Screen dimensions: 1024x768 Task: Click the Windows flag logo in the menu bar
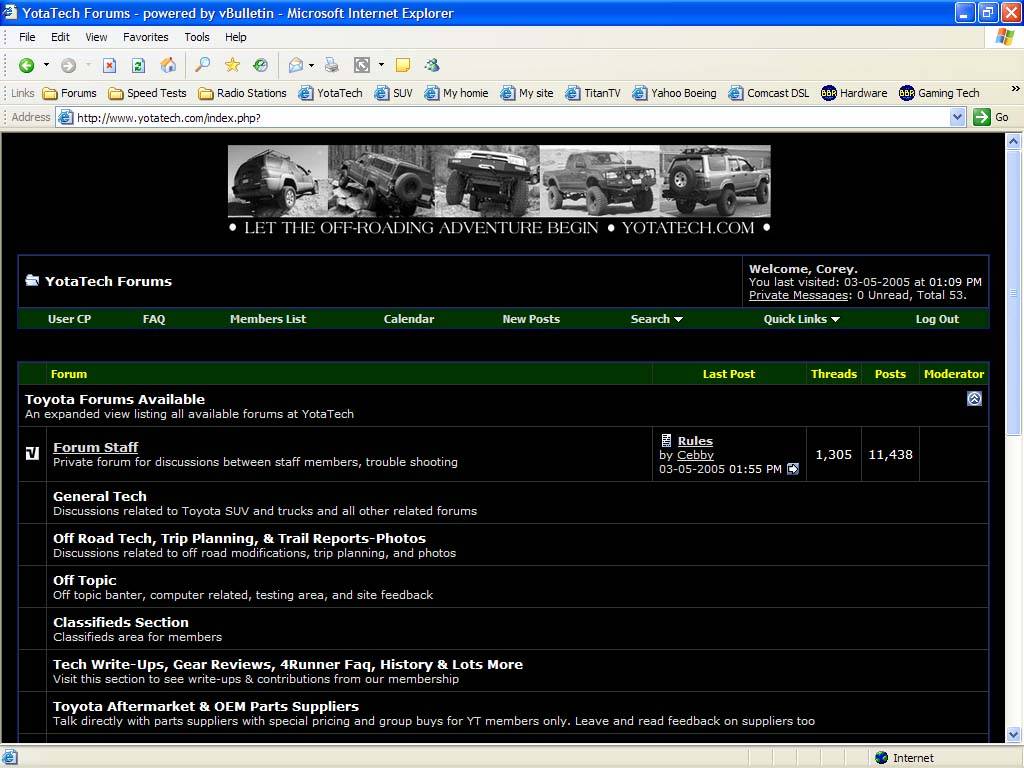click(1004, 37)
